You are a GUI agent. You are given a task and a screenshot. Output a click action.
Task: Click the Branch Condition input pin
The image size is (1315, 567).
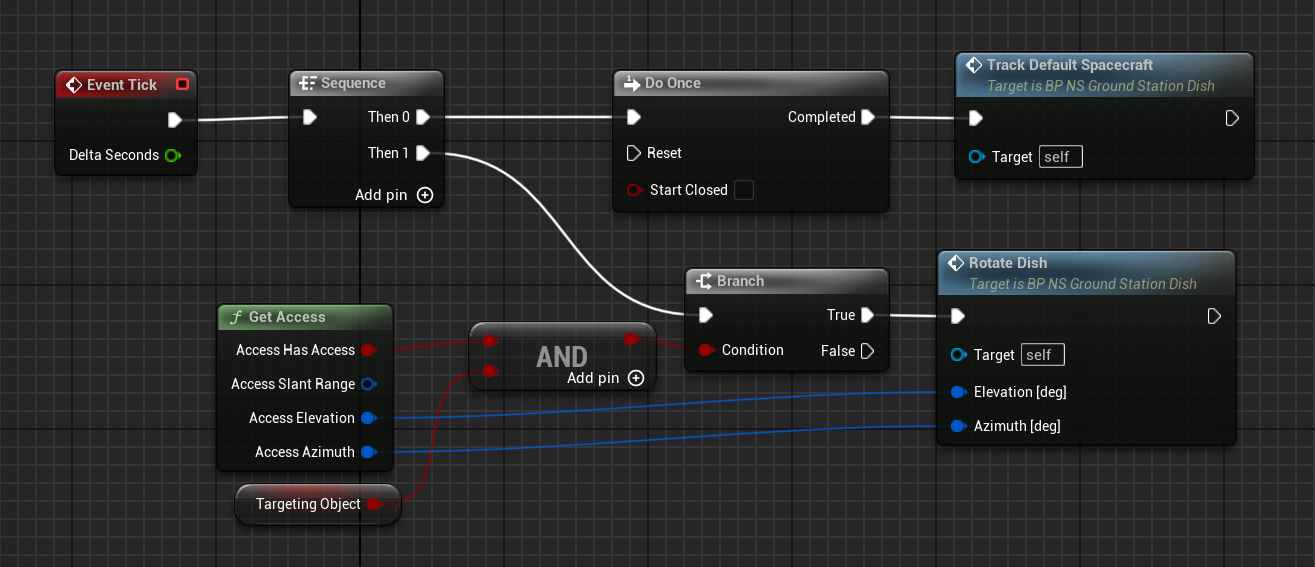coord(705,350)
